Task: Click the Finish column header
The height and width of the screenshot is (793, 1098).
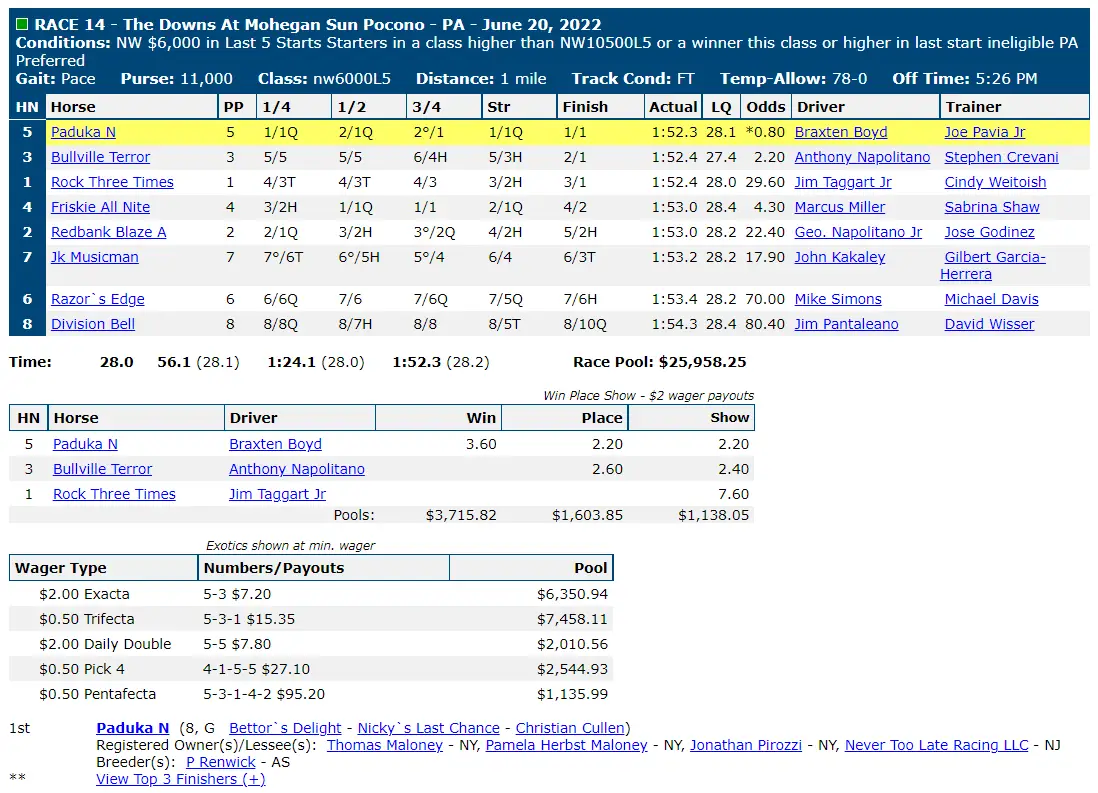Action: pyautogui.click(x=600, y=107)
